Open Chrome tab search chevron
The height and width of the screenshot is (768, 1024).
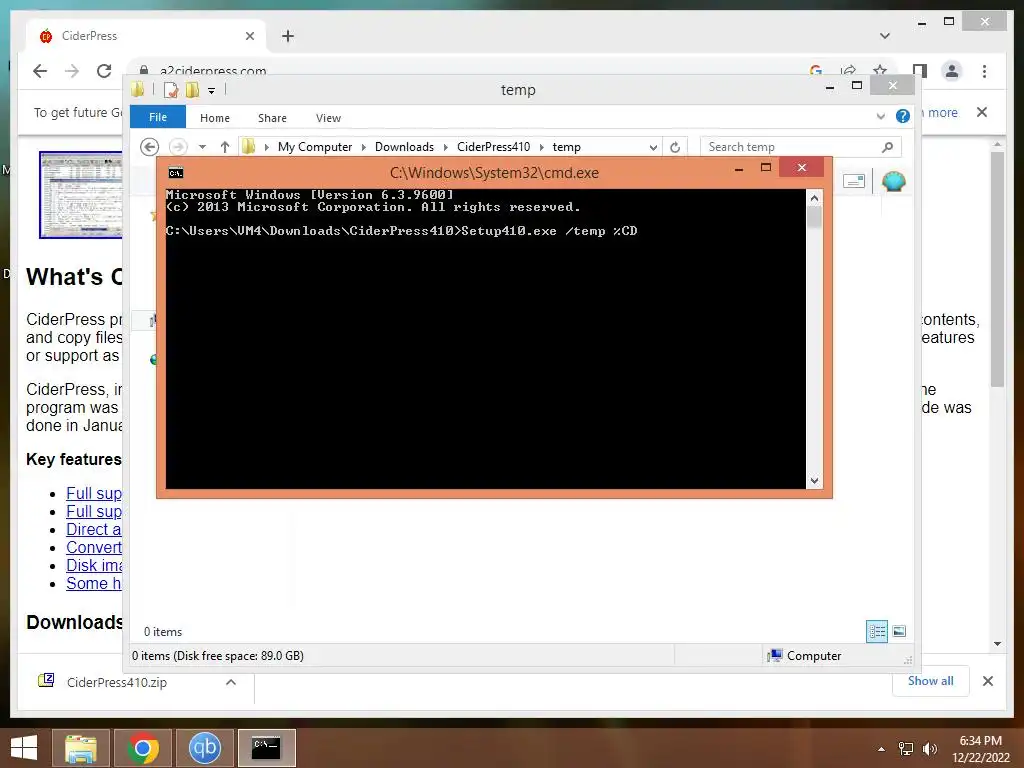coord(885,36)
